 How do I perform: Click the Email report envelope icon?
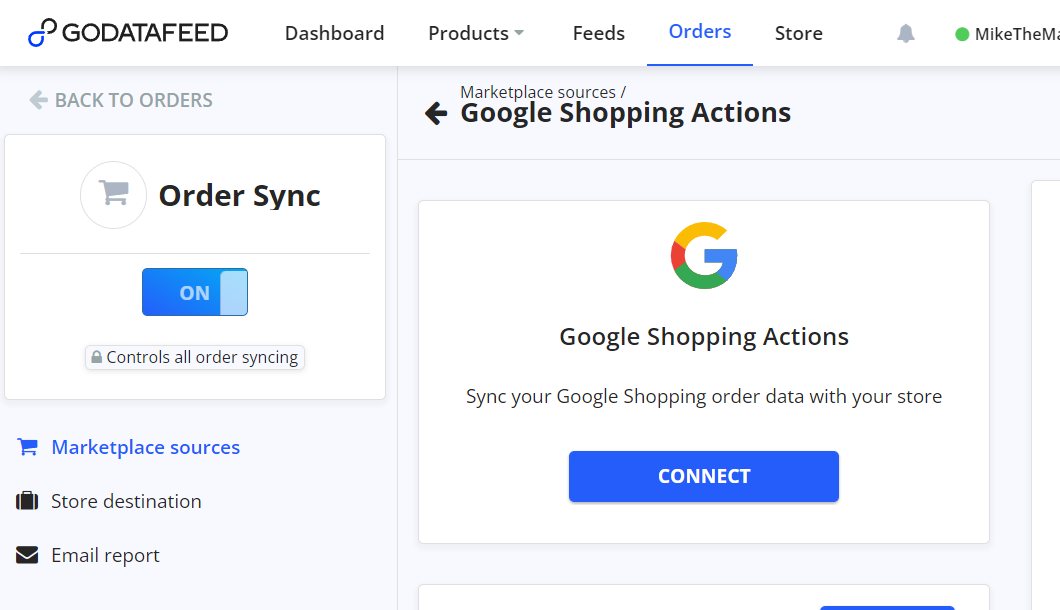tap(27, 555)
